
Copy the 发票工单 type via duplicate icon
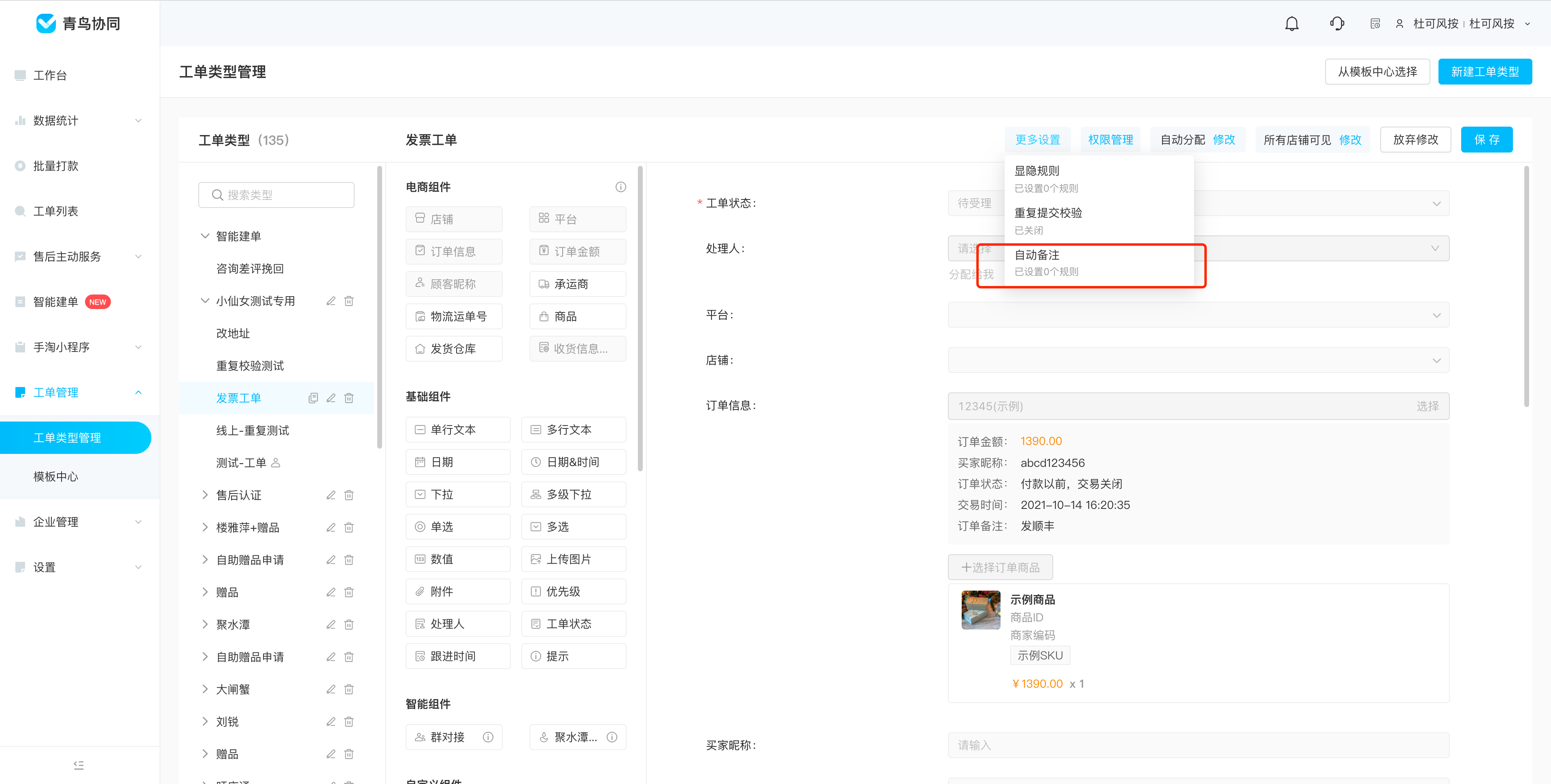tap(313, 398)
